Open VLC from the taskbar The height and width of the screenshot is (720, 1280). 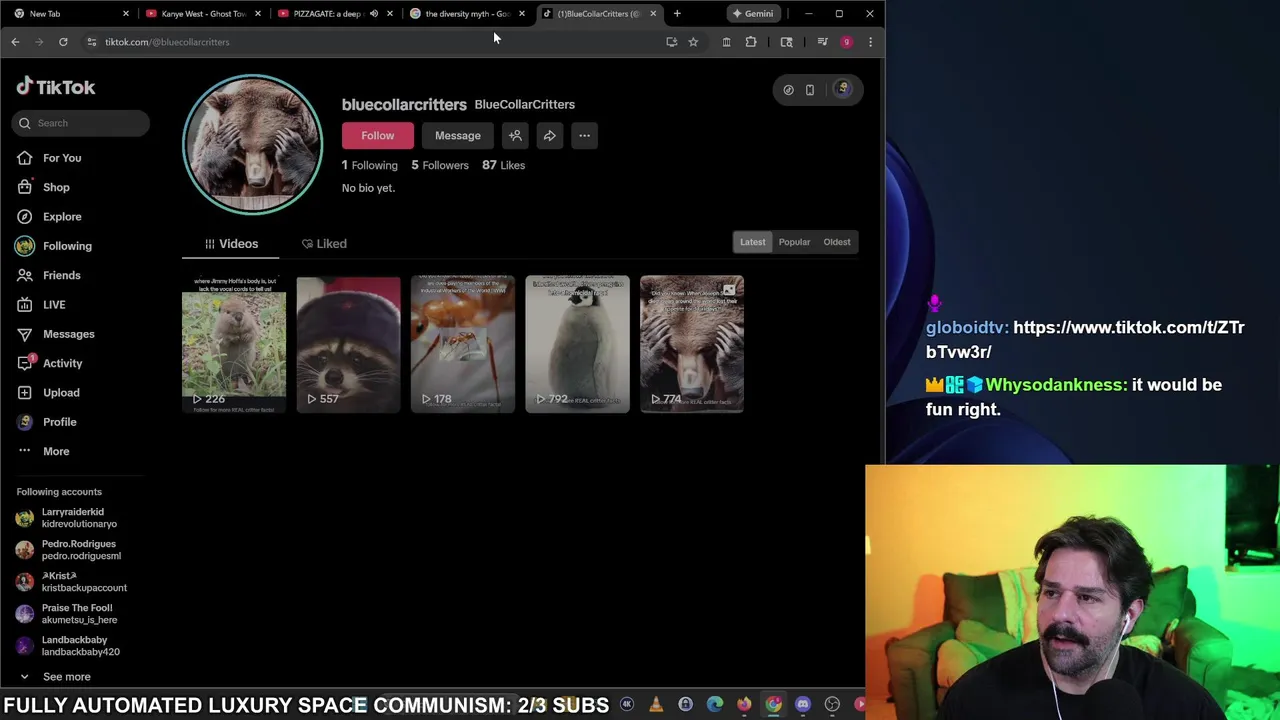[x=656, y=705]
